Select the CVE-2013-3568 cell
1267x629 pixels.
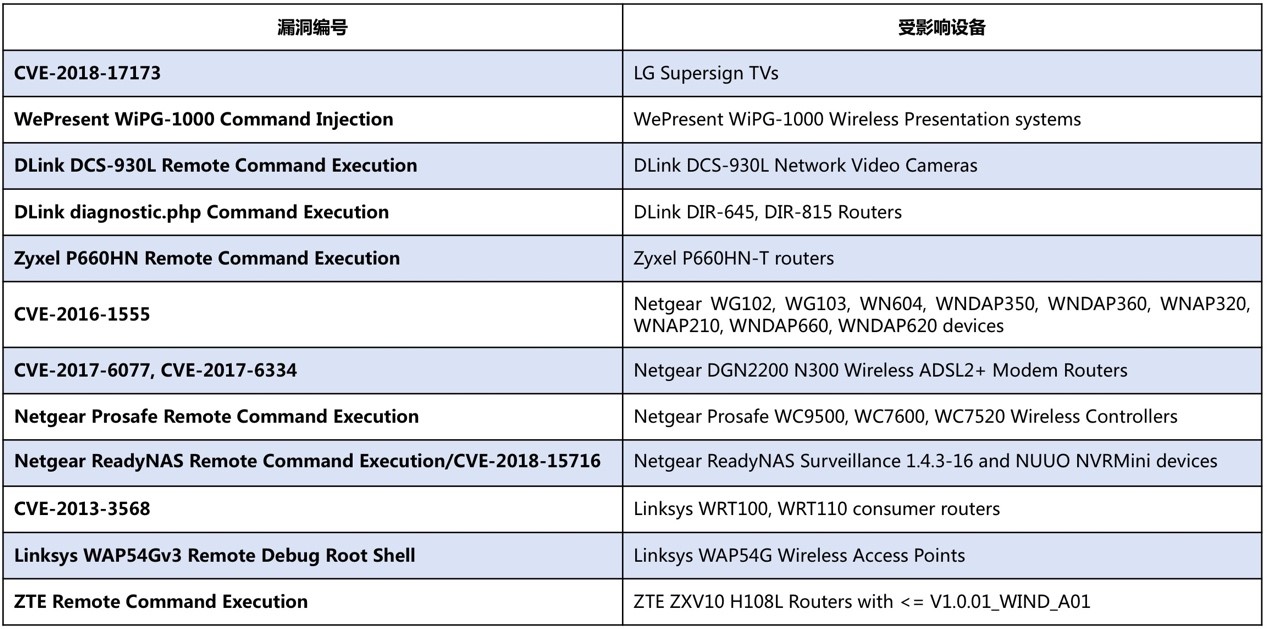click(313, 508)
